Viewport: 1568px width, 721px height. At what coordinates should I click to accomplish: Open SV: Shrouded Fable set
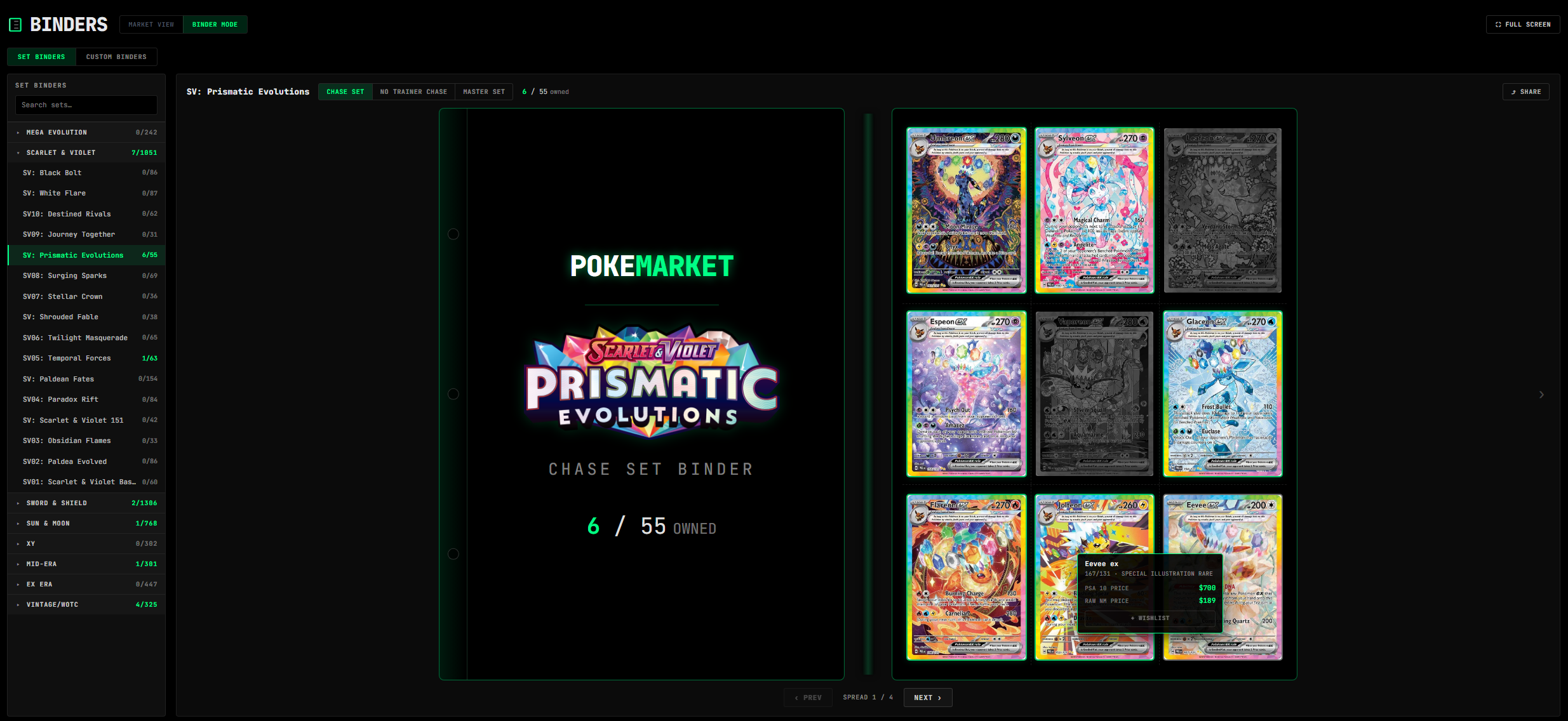86,317
